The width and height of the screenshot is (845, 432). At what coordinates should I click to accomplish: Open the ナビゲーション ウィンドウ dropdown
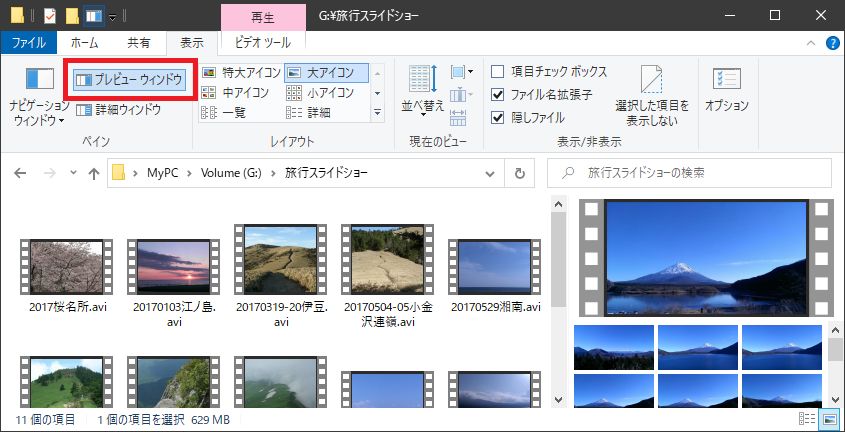click(39, 97)
